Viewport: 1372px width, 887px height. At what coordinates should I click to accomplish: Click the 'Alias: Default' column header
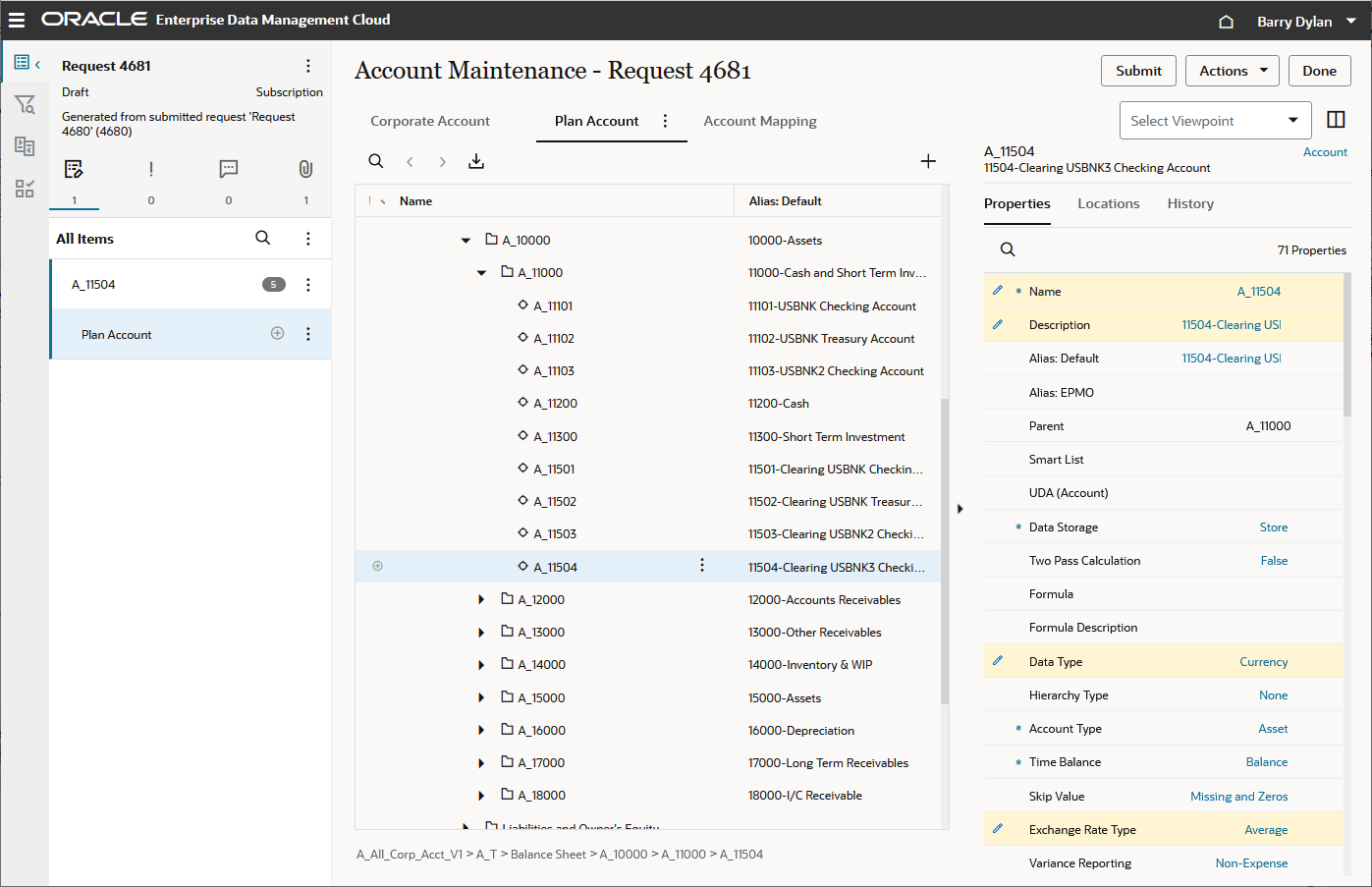click(x=786, y=201)
